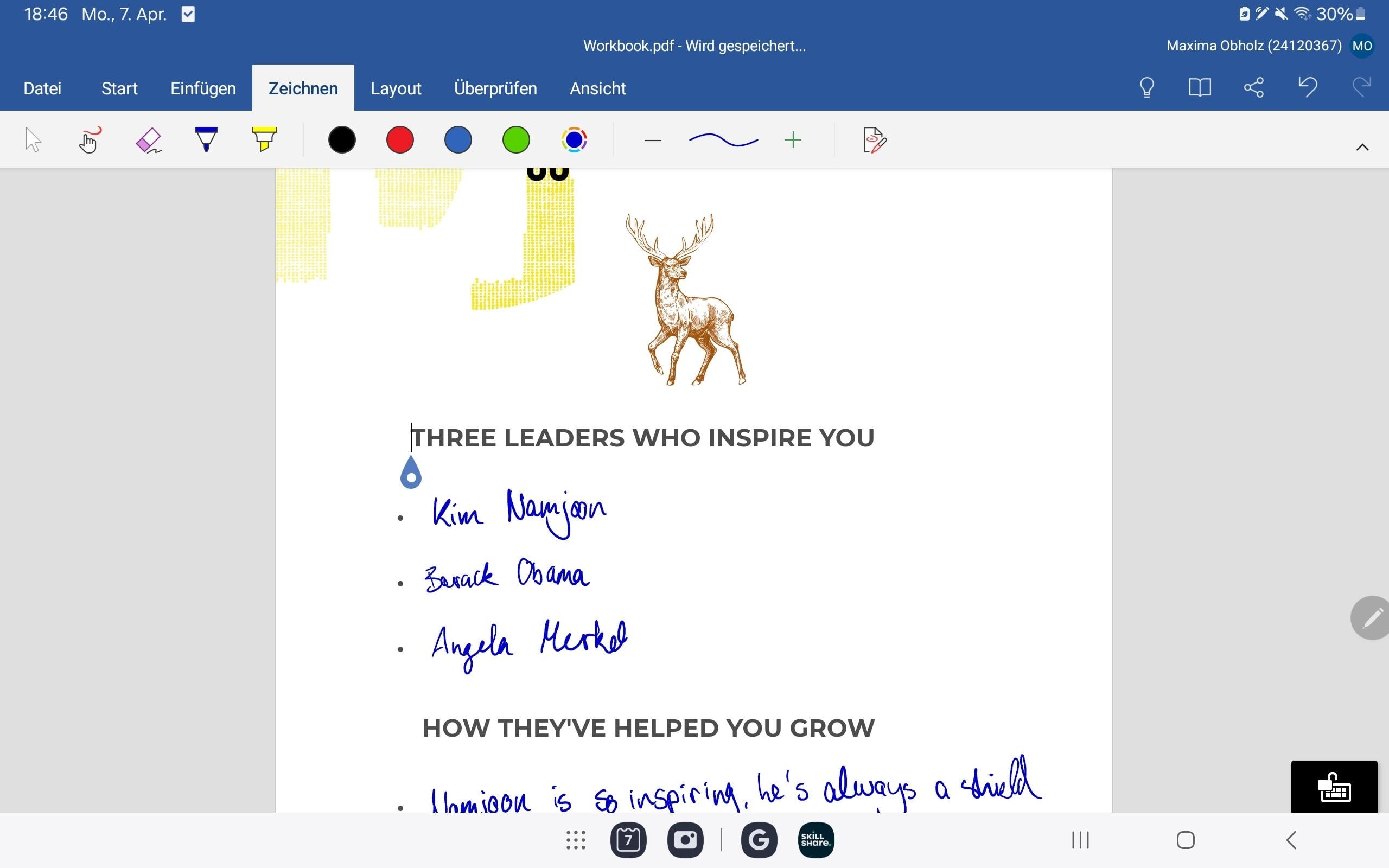Tap the checkmark notification icon in status bar
This screenshot has height=868, width=1389.
click(x=188, y=14)
